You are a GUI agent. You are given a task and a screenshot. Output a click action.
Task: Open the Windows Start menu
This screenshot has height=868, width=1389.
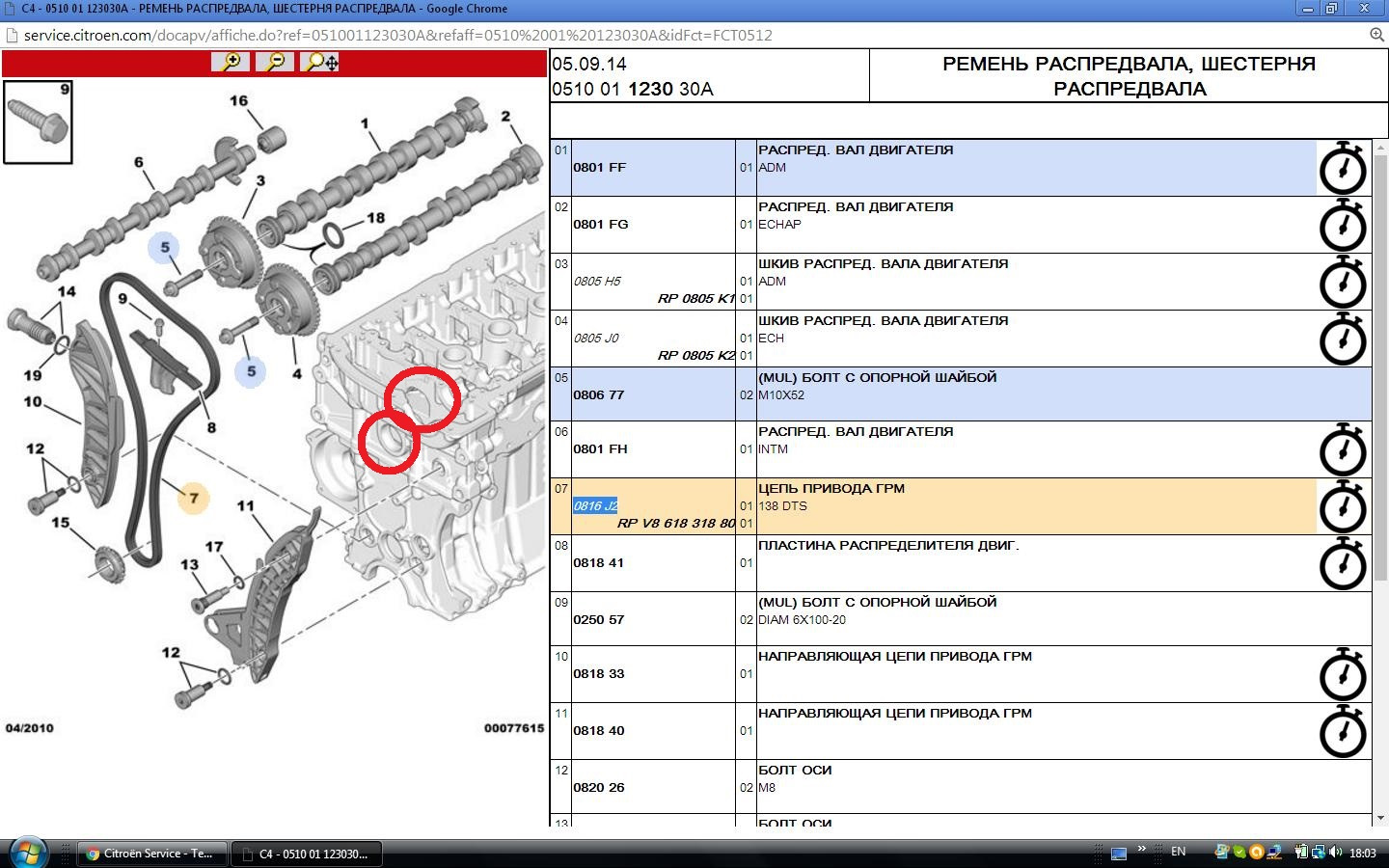[27, 853]
